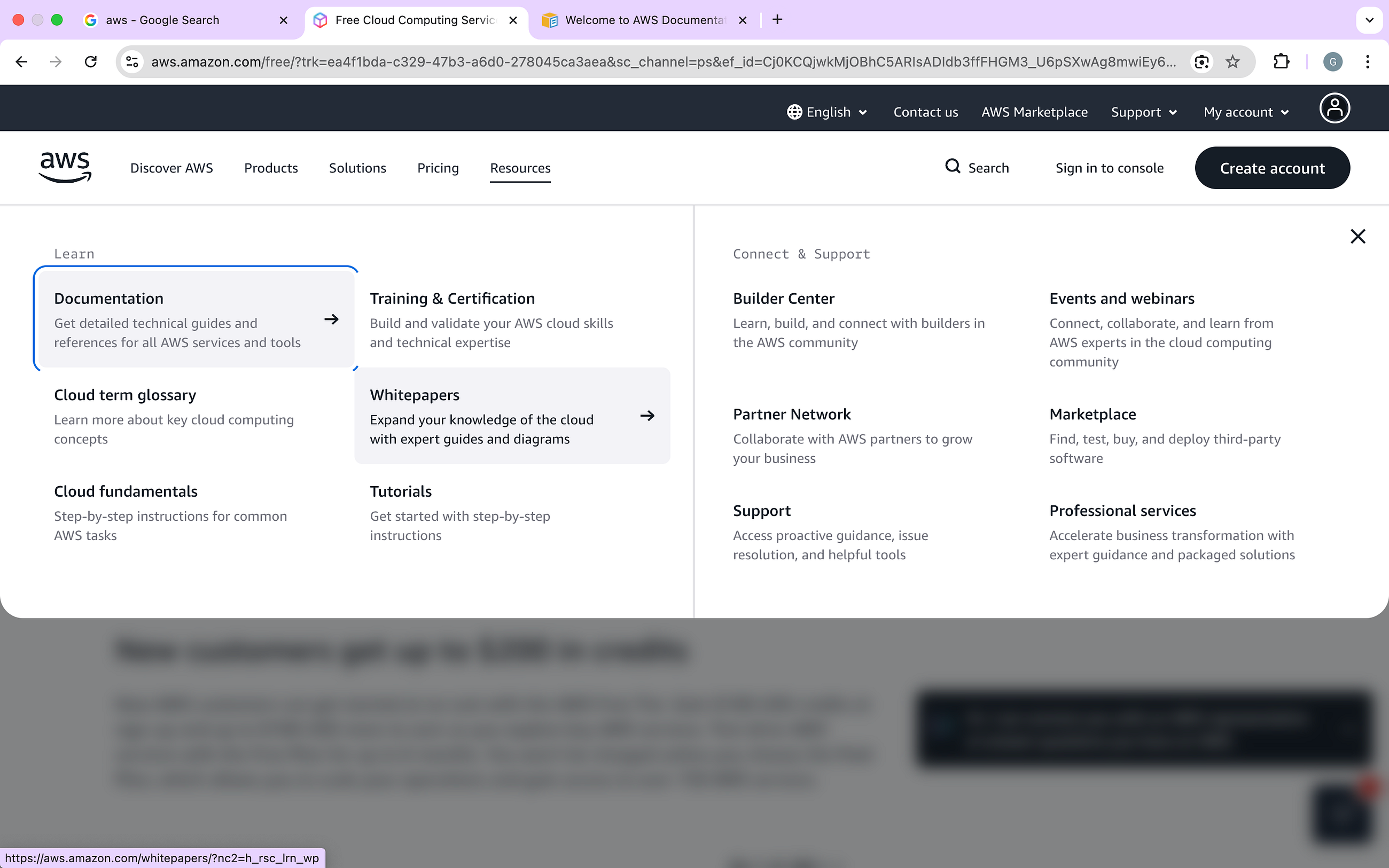Close the Resources mega menu
1389x868 pixels.
1357,237
